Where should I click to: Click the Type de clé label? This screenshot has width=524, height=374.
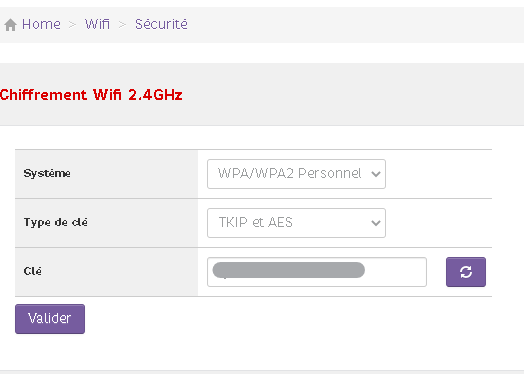[55, 222]
